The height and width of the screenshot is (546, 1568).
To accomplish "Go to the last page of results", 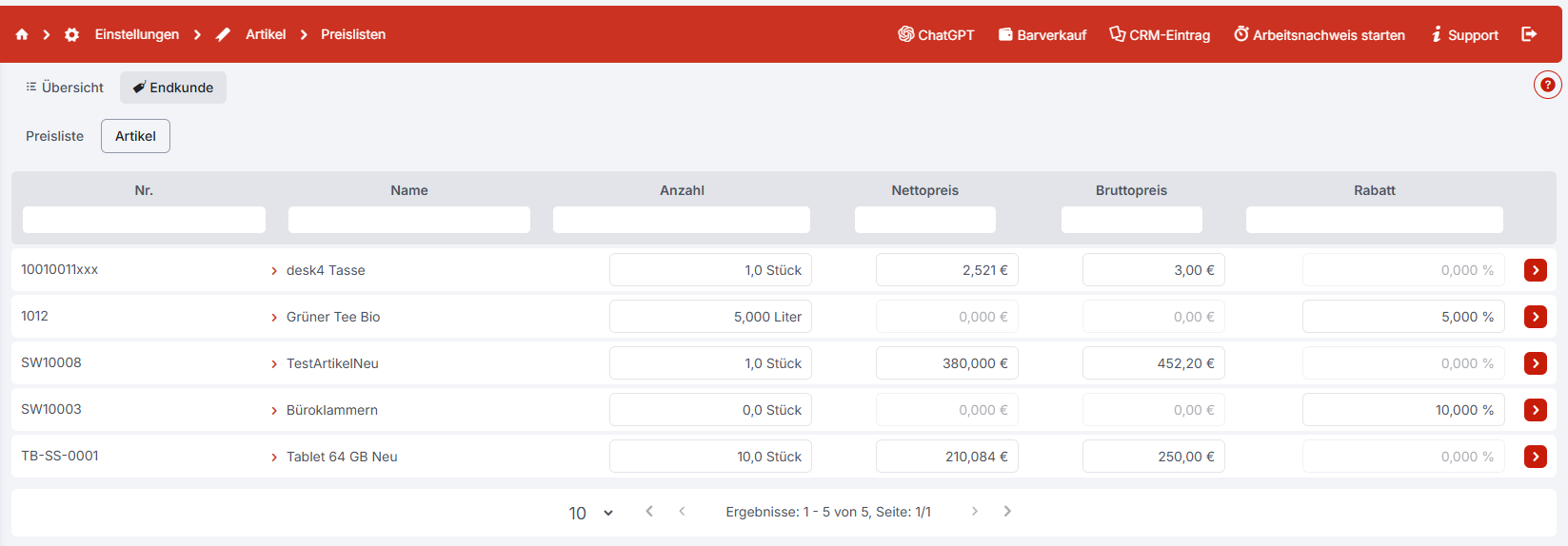I will pos(1007,512).
